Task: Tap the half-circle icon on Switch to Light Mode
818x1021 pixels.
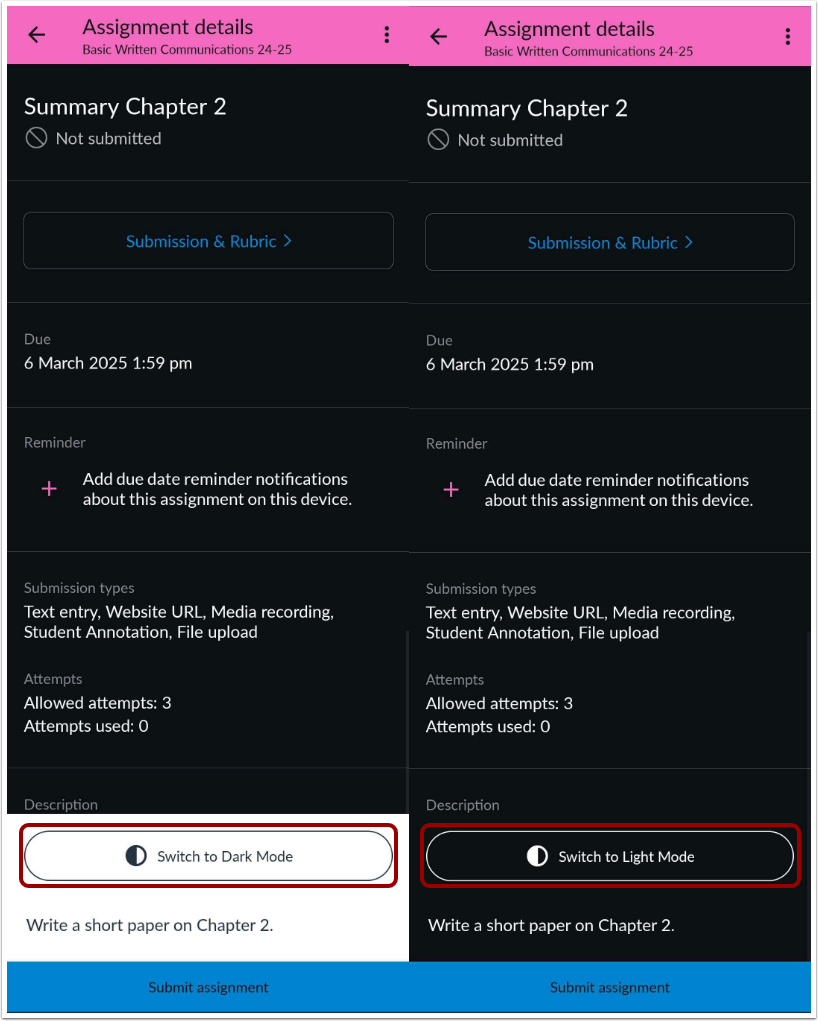Action: click(x=537, y=856)
